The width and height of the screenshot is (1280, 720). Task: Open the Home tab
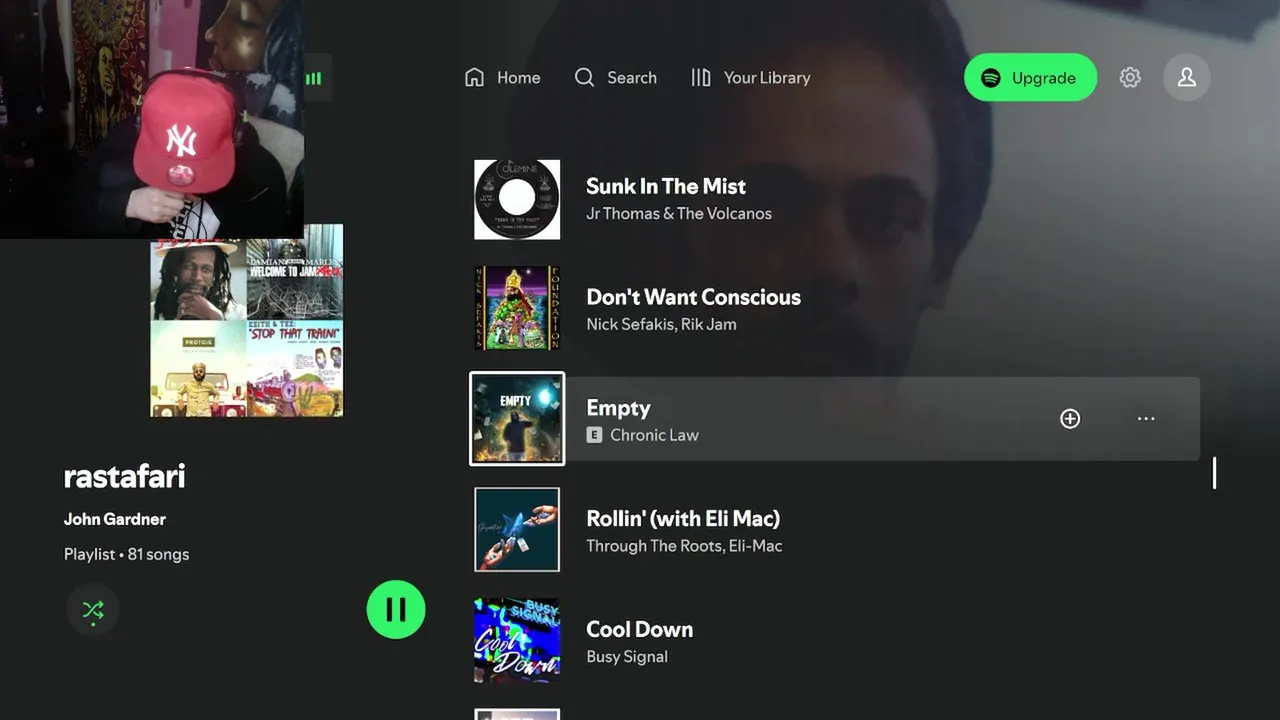click(503, 78)
